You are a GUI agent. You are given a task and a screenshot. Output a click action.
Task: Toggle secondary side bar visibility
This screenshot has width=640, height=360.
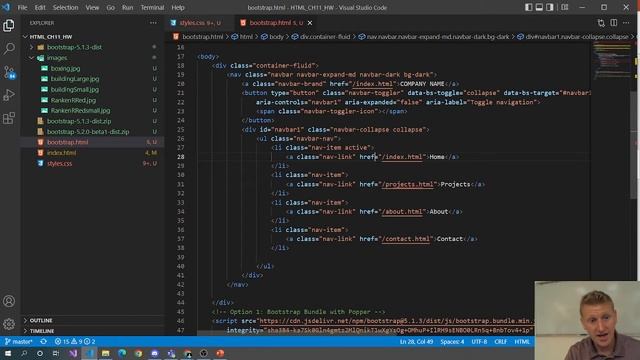tap(550, 7)
